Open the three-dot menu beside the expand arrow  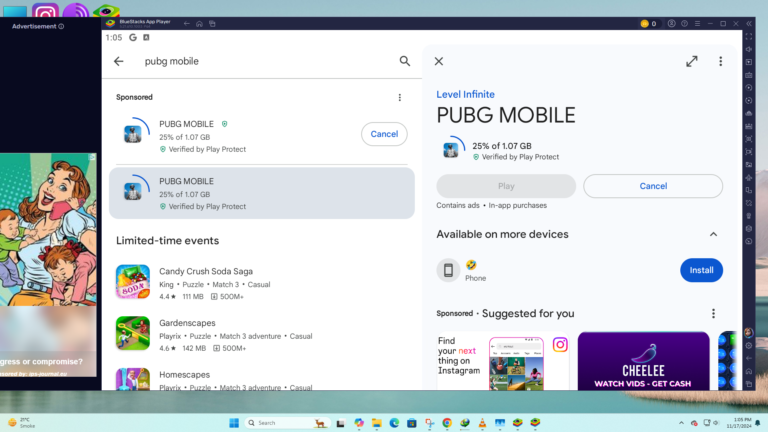click(x=720, y=61)
